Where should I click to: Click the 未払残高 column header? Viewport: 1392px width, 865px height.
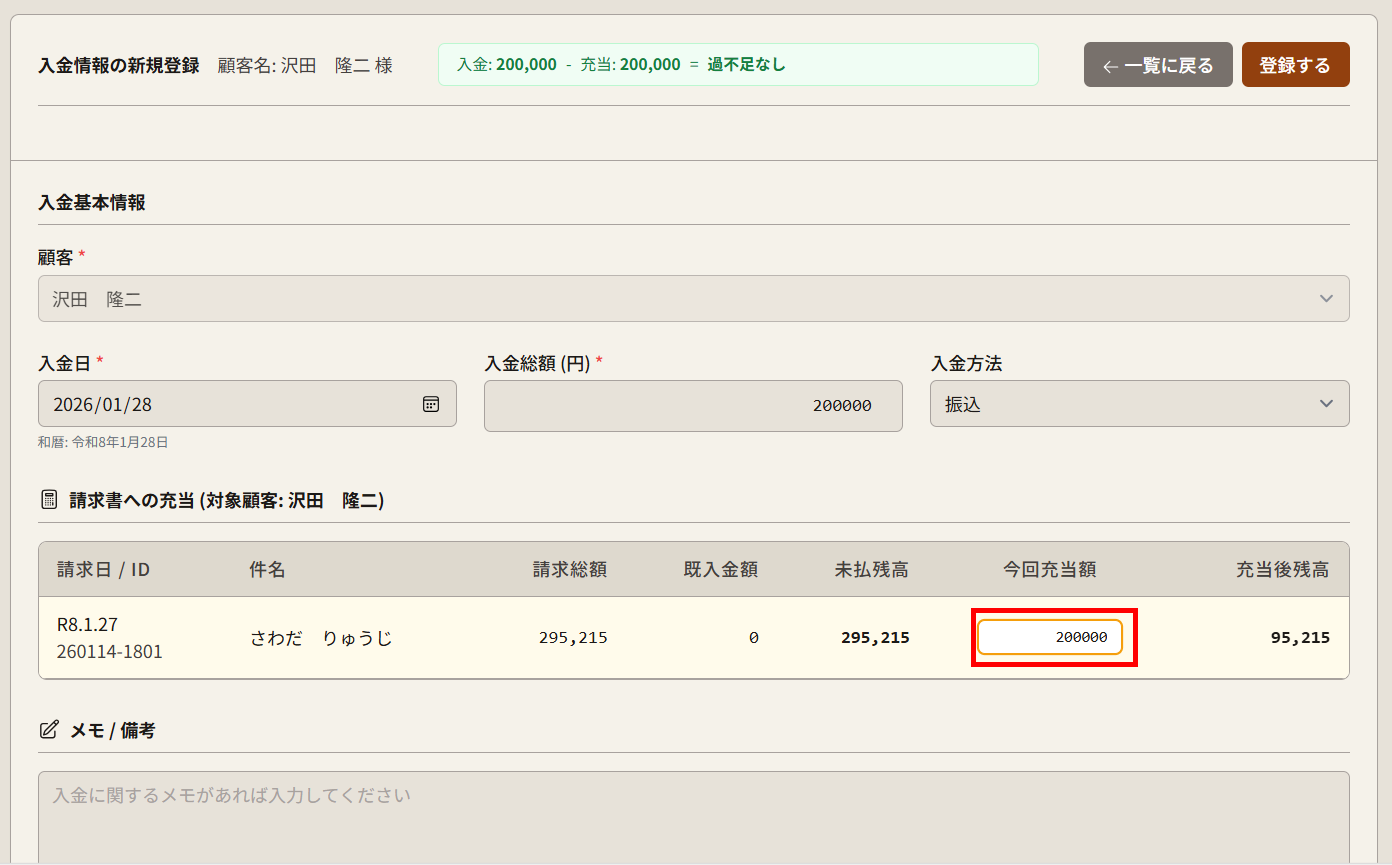pos(871,570)
